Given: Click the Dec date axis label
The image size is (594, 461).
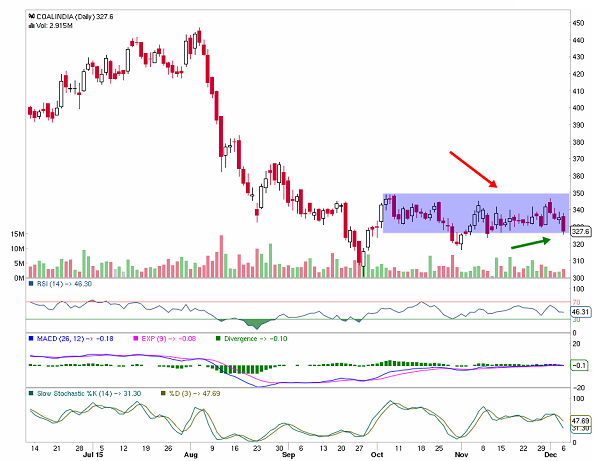Looking at the screenshot, I should 551,455.
